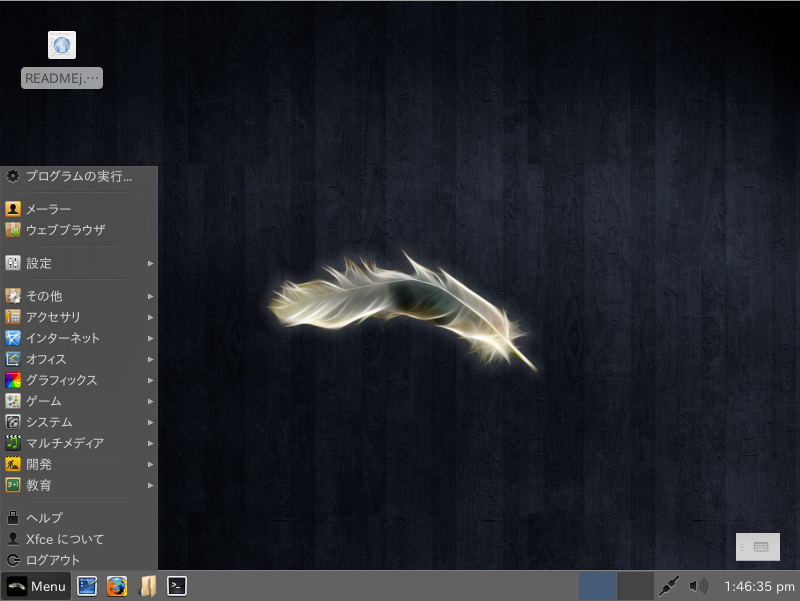Select ヘルプ menu entry
Screen dimensions: 800x601
pyautogui.click(x=79, y=517)
